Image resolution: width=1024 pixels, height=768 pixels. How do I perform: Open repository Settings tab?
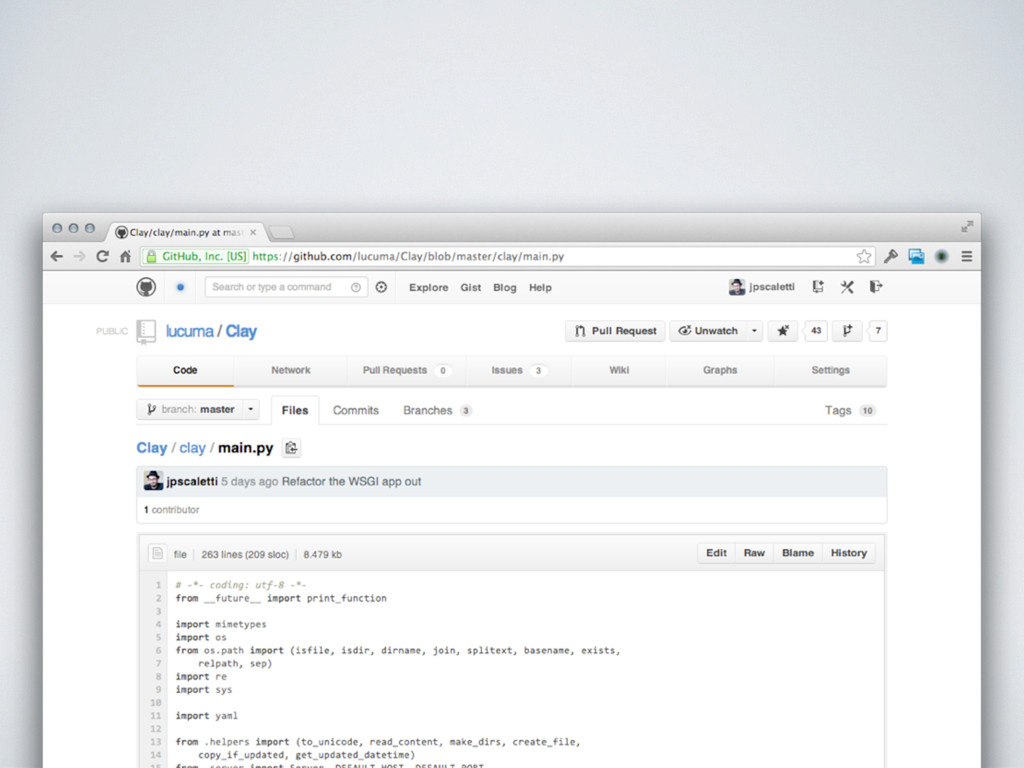[x=830, y=370]
